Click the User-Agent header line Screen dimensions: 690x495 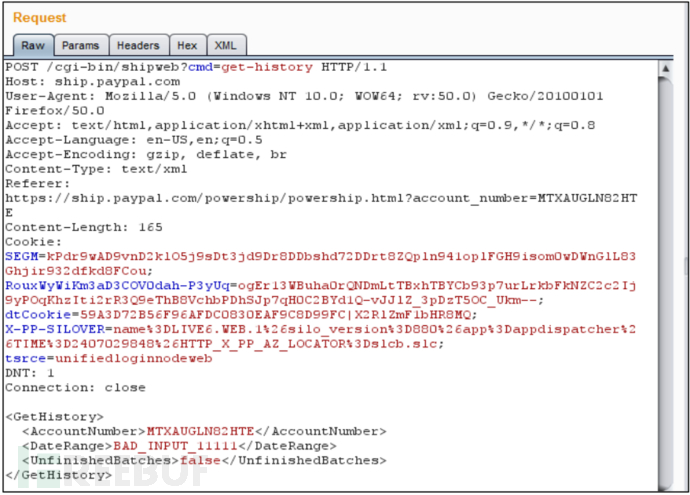(x=304, y=96)
